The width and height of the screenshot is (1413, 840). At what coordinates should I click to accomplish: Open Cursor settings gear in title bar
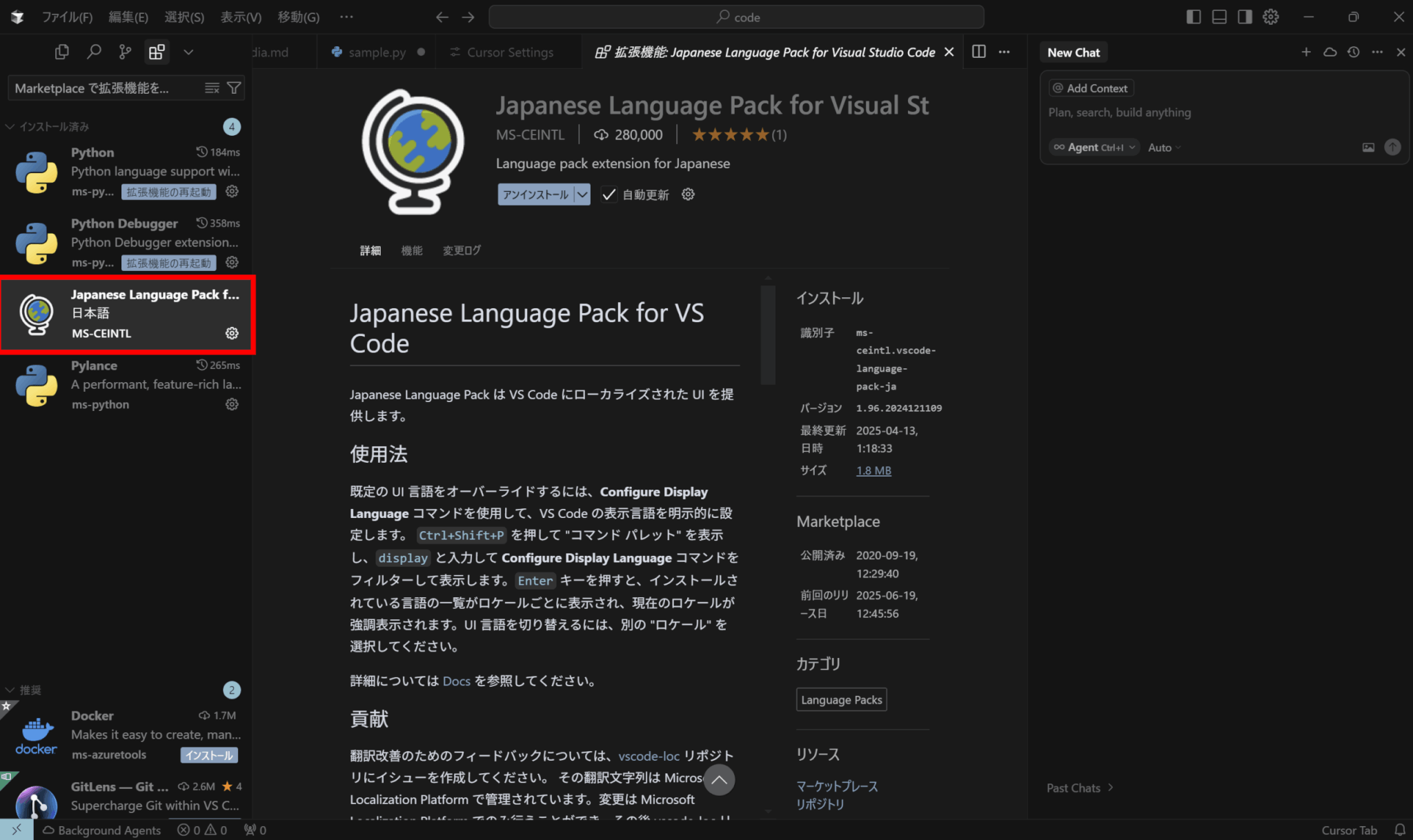point(1271,17)
